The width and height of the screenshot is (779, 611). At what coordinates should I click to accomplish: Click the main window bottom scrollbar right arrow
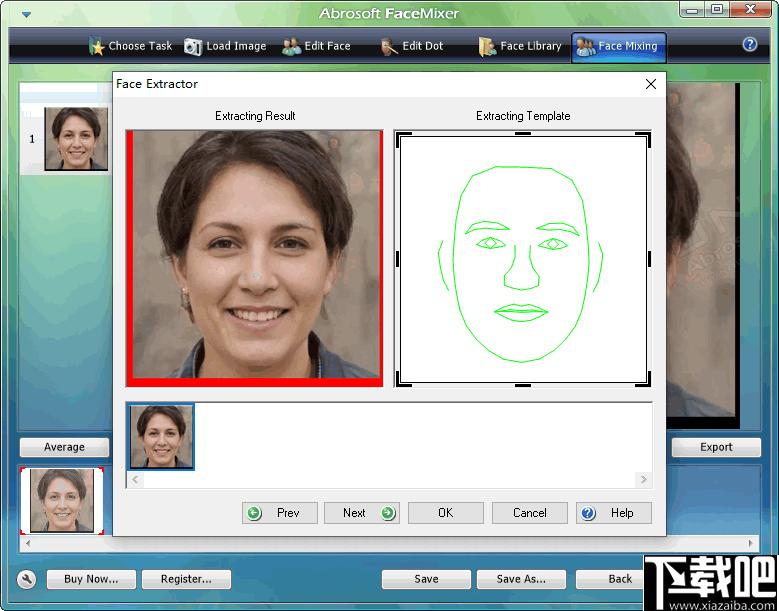750,543
